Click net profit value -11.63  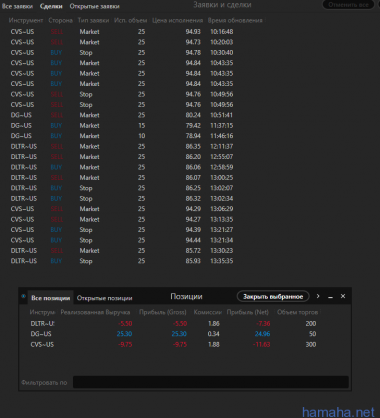(x=261, y=345)
